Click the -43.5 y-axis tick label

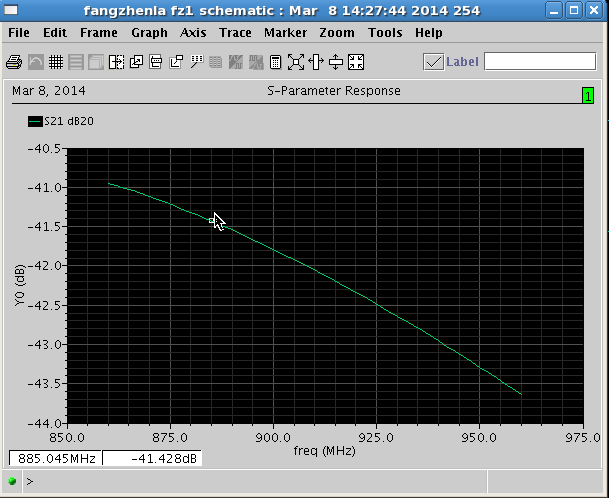[x=44, y=384]
